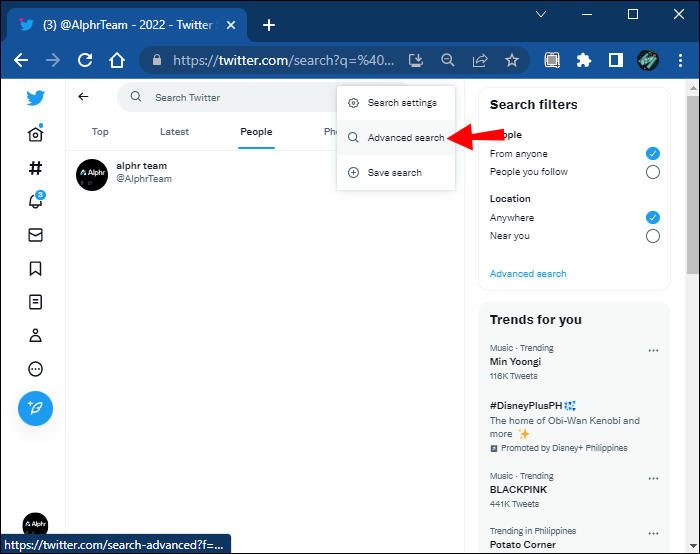Open Profile person icon in sidebar

coord(35,335)
